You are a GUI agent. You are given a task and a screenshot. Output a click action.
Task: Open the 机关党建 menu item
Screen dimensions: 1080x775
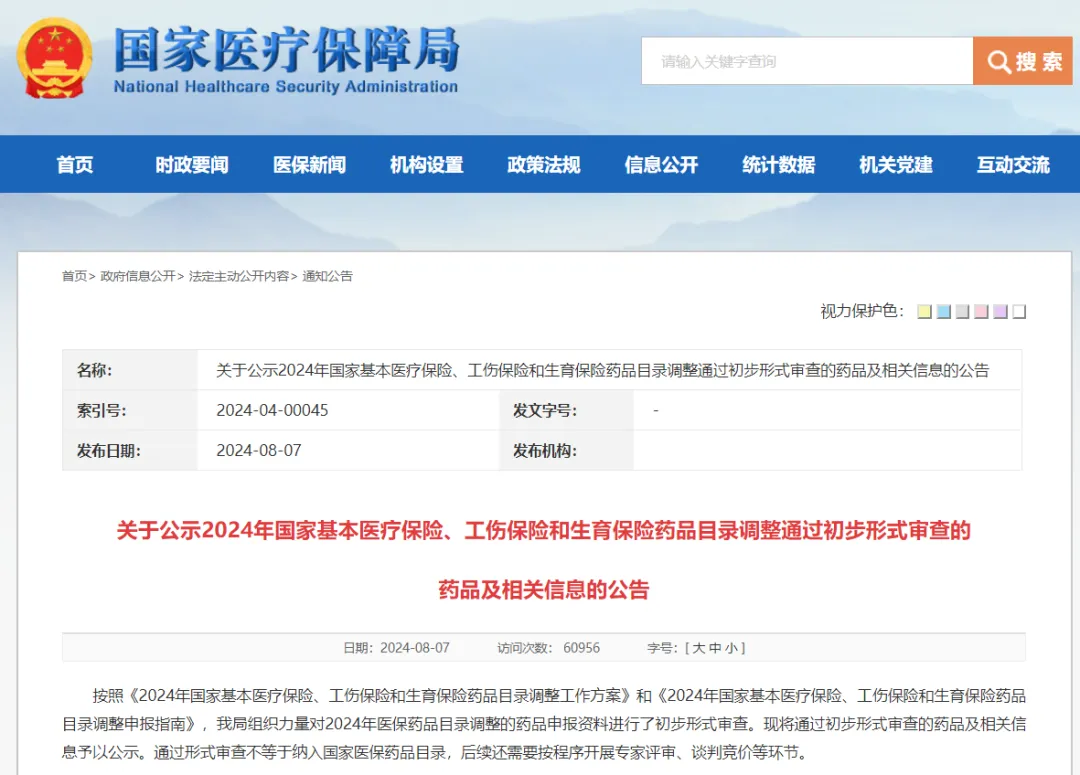pyautogui.click(x=896, y=165)
